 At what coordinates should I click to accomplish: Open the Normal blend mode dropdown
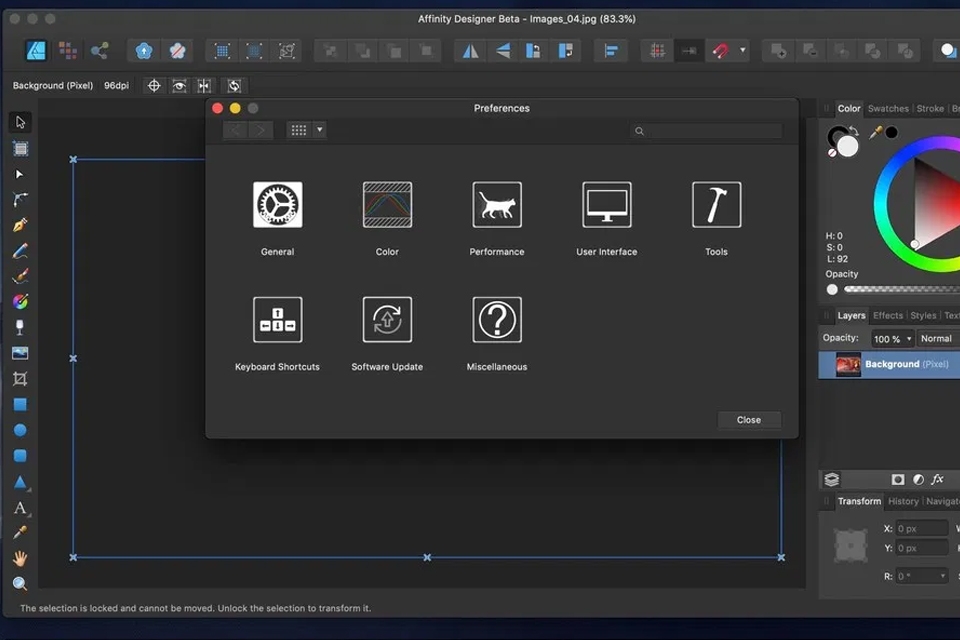click(938, 338)
